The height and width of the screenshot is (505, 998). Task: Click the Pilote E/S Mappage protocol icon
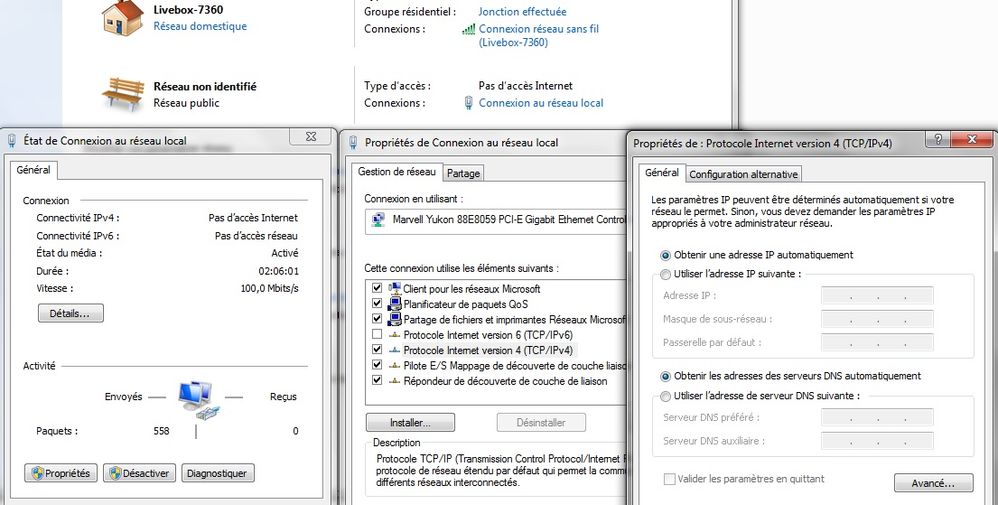click(395, 366)
